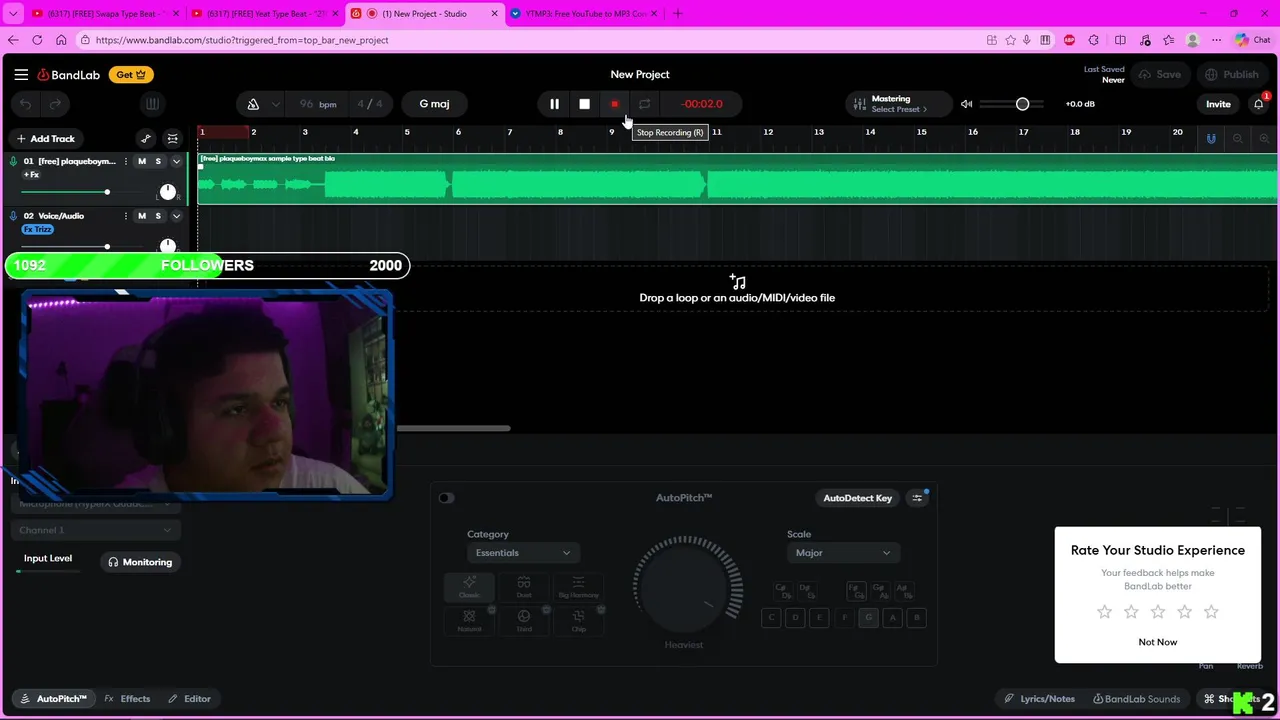Image resolution: width=1280 pixels, height=720 pixels.
Task: Click track 01 pan knob
Action: pos(168,191)
